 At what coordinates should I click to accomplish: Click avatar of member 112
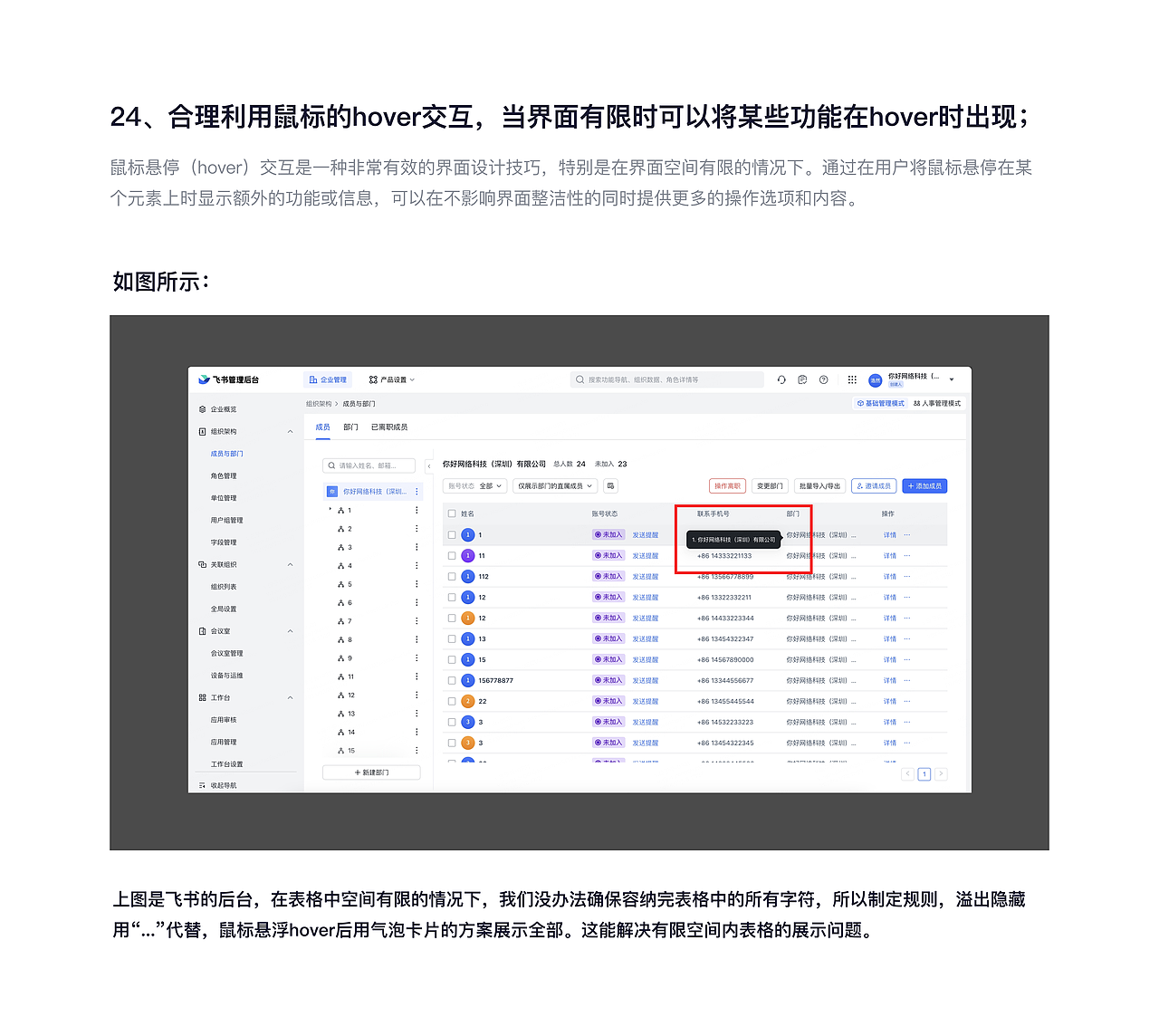coord(468,577)
